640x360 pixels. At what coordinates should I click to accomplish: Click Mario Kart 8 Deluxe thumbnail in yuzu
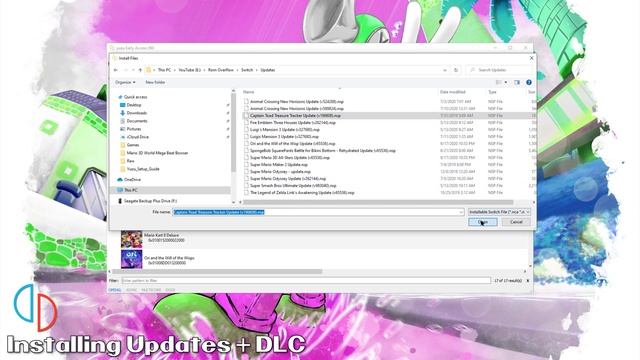click(131, 240)
